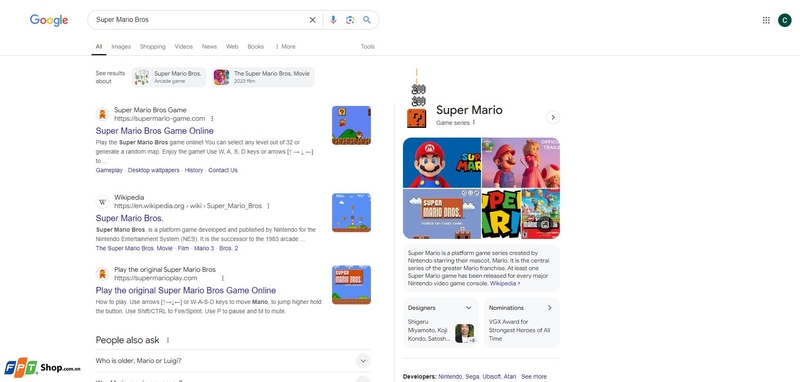Start voice search with microphone icon

tap(333, 20)
